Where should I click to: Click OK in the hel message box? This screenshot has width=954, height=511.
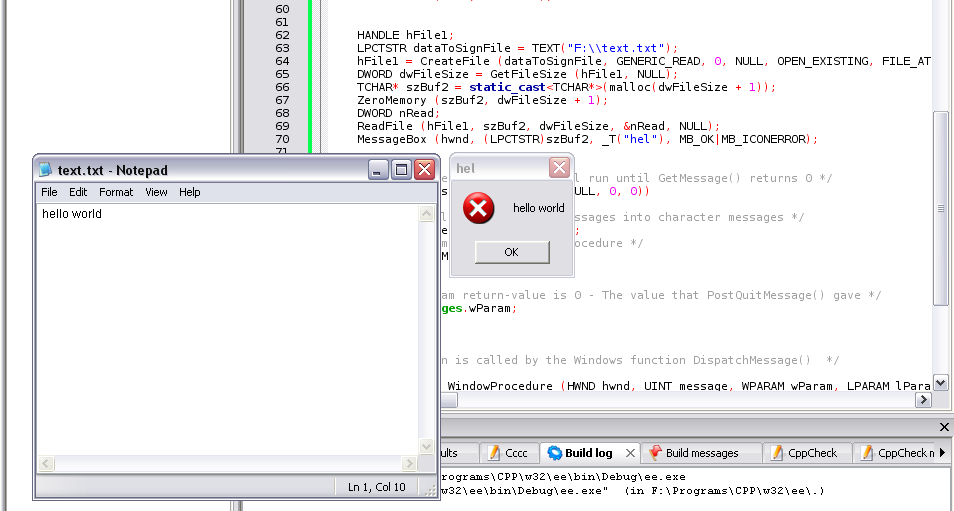pyautogui.click(x=511, y=252)
